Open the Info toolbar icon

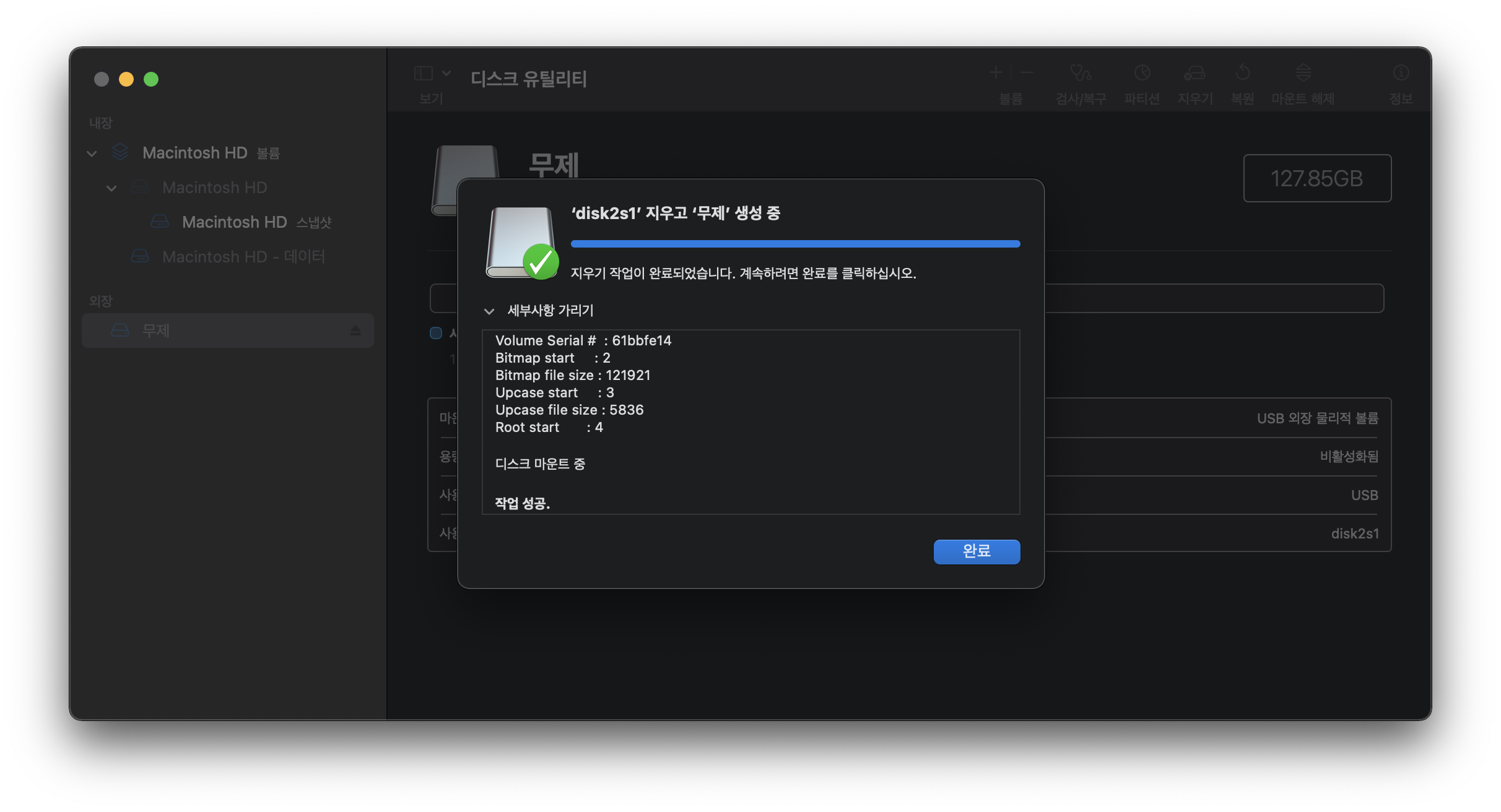coord(1401,74)
